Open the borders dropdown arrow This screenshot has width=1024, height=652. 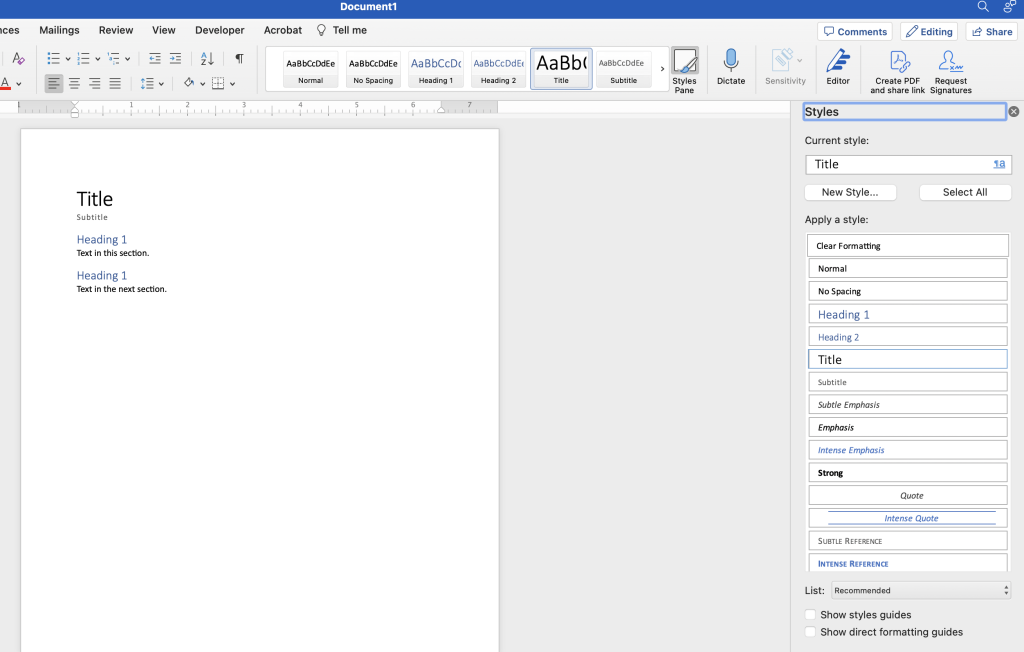pos(232,84)
